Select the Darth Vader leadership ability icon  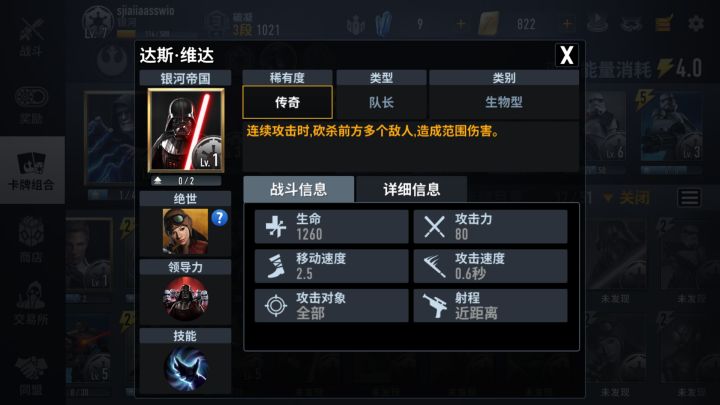[186, 300]
